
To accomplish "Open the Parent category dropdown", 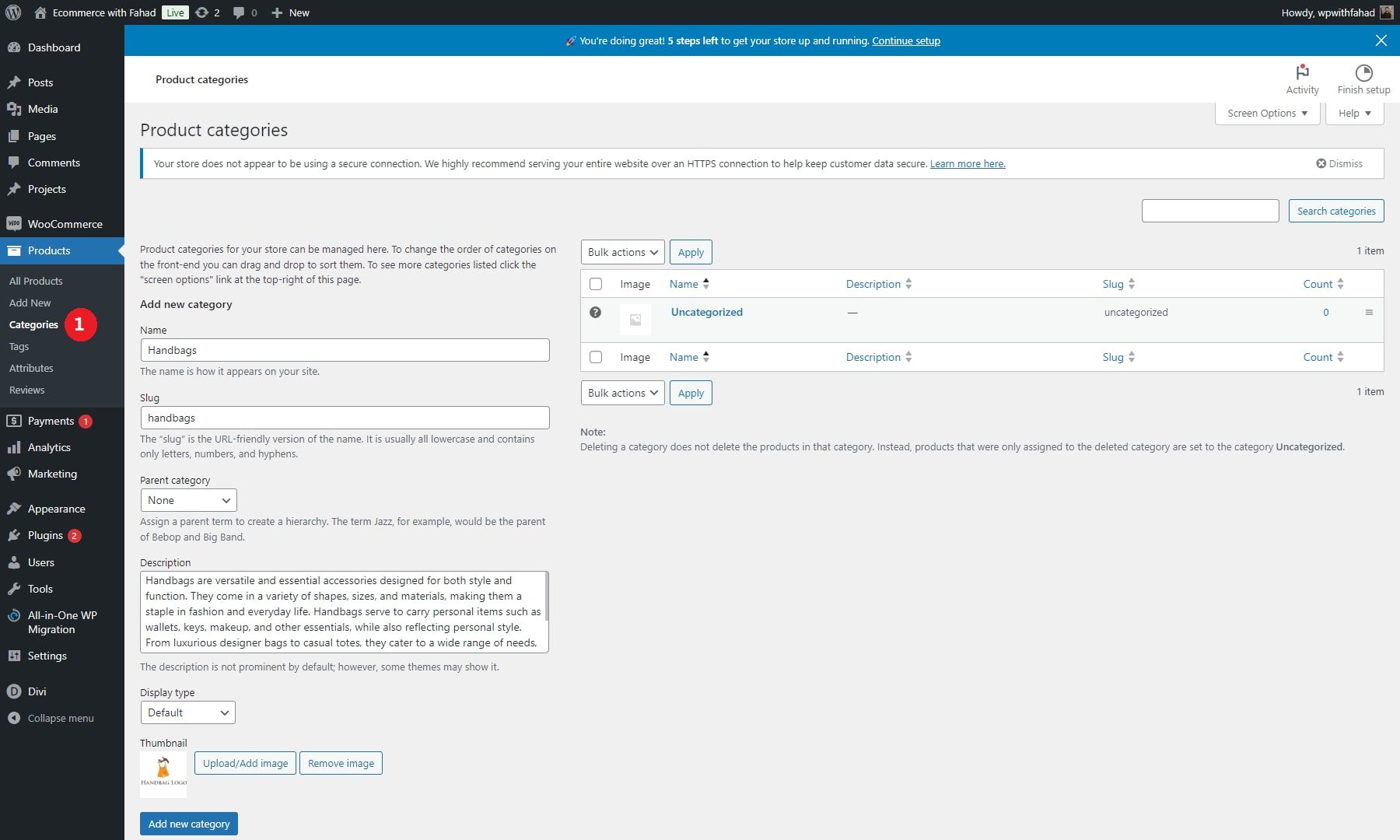I will tap(188, 500).
